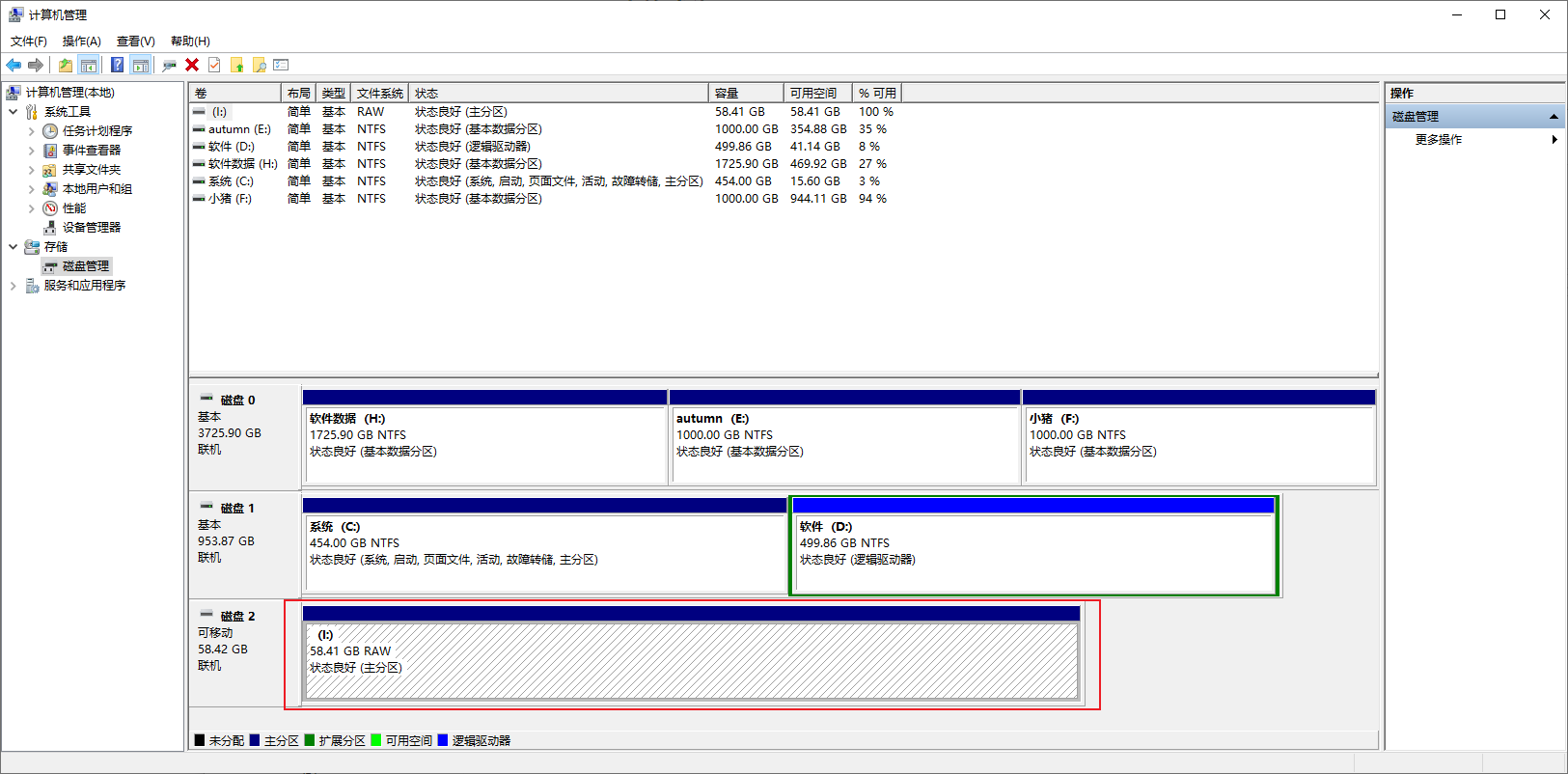Click the blue Back arrow in toolbar

pos(14,65)
